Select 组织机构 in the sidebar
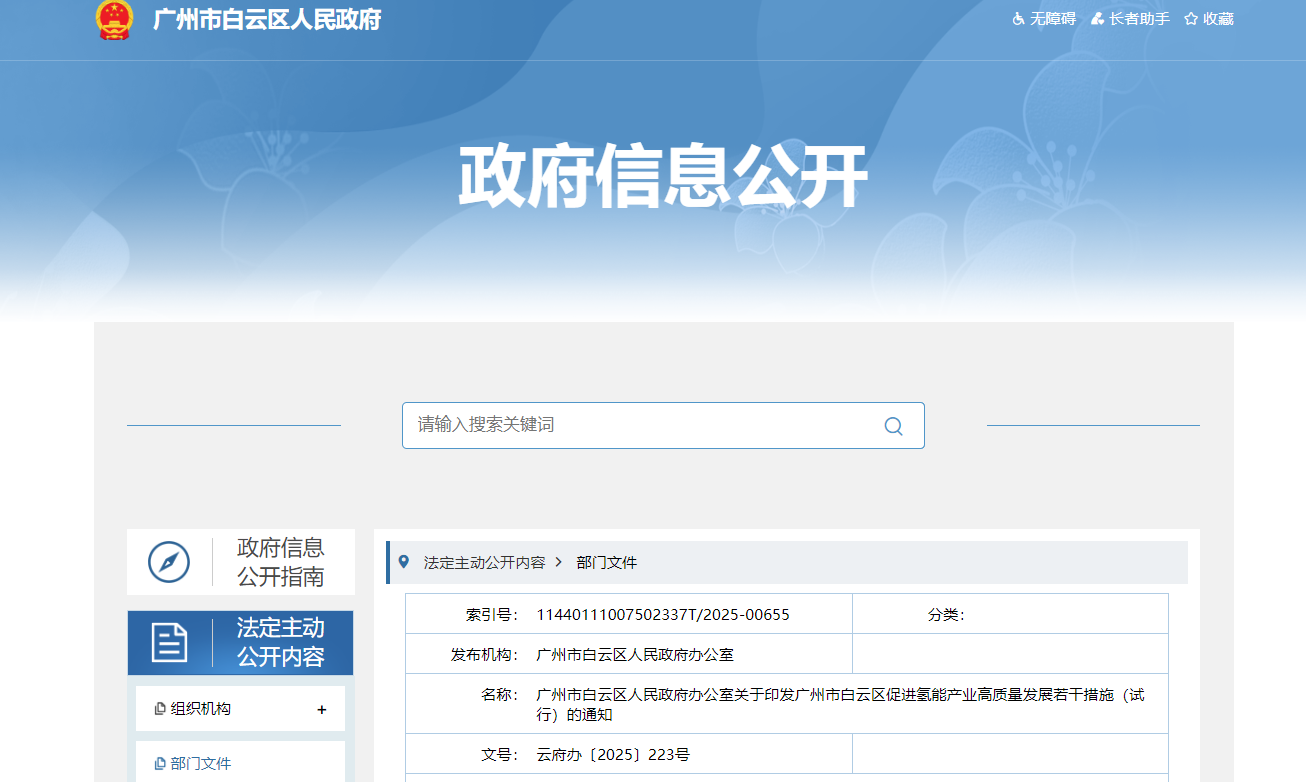Viewport: 1306px width, 782px height. [x=200, y=709]
